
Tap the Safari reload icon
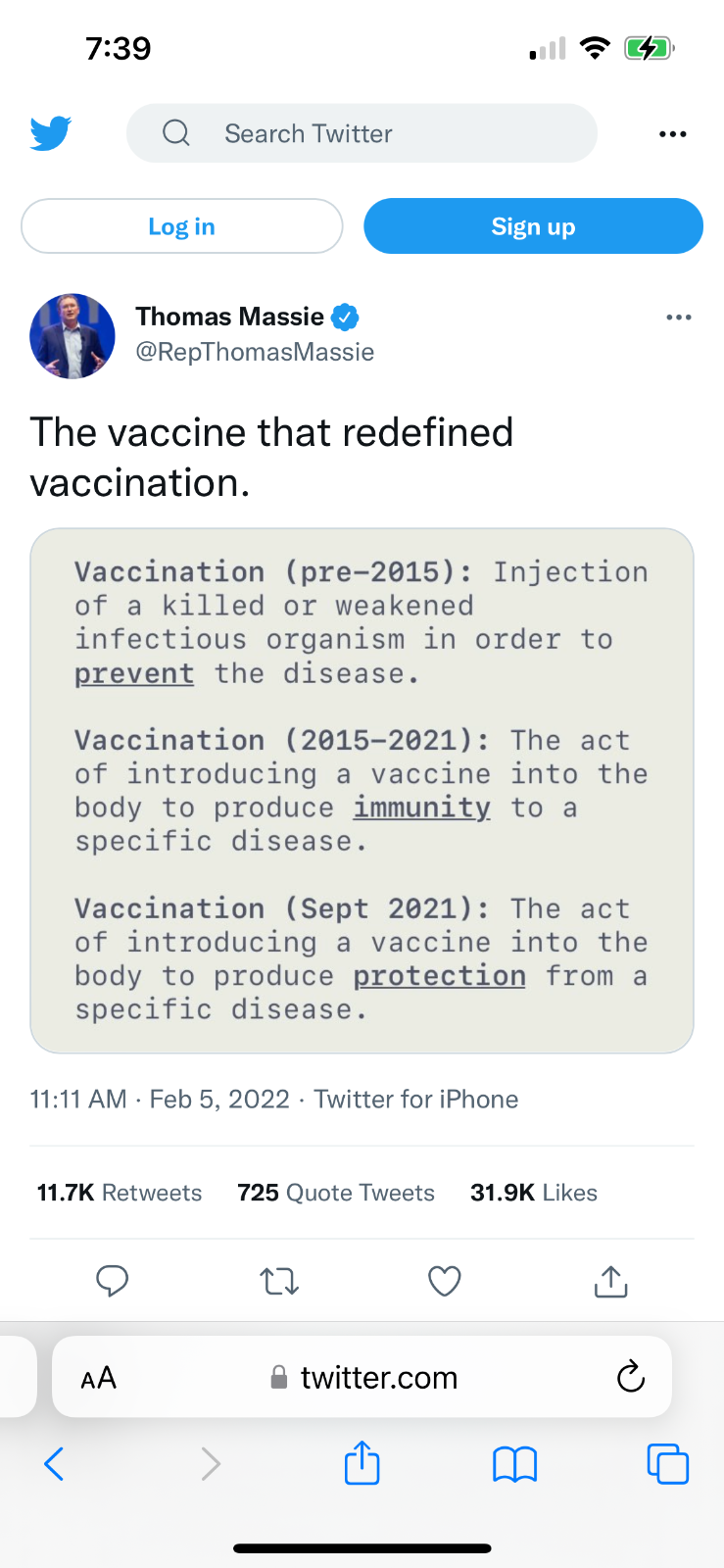(631, 1377)
